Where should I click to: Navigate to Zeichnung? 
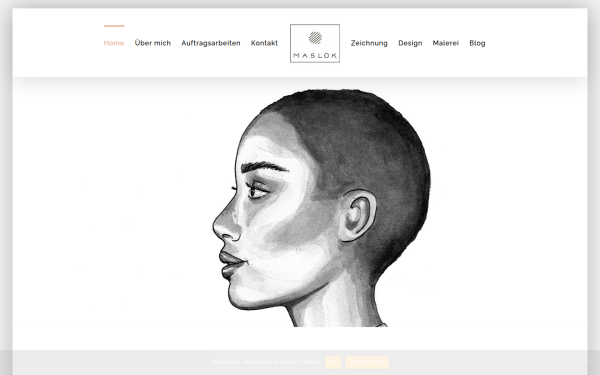coord(369,43)
